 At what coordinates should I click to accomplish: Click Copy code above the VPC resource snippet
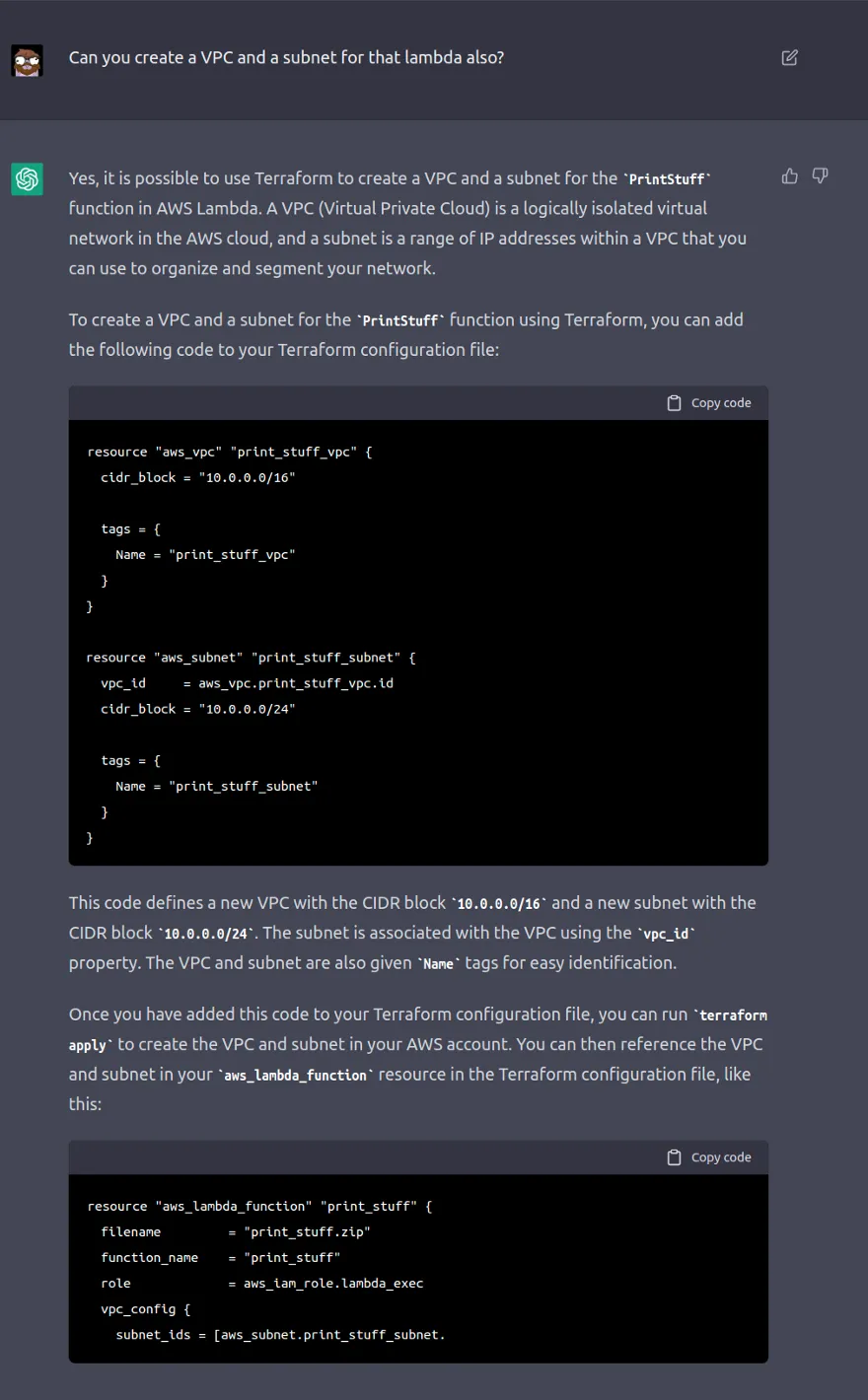tap(708, 402)
